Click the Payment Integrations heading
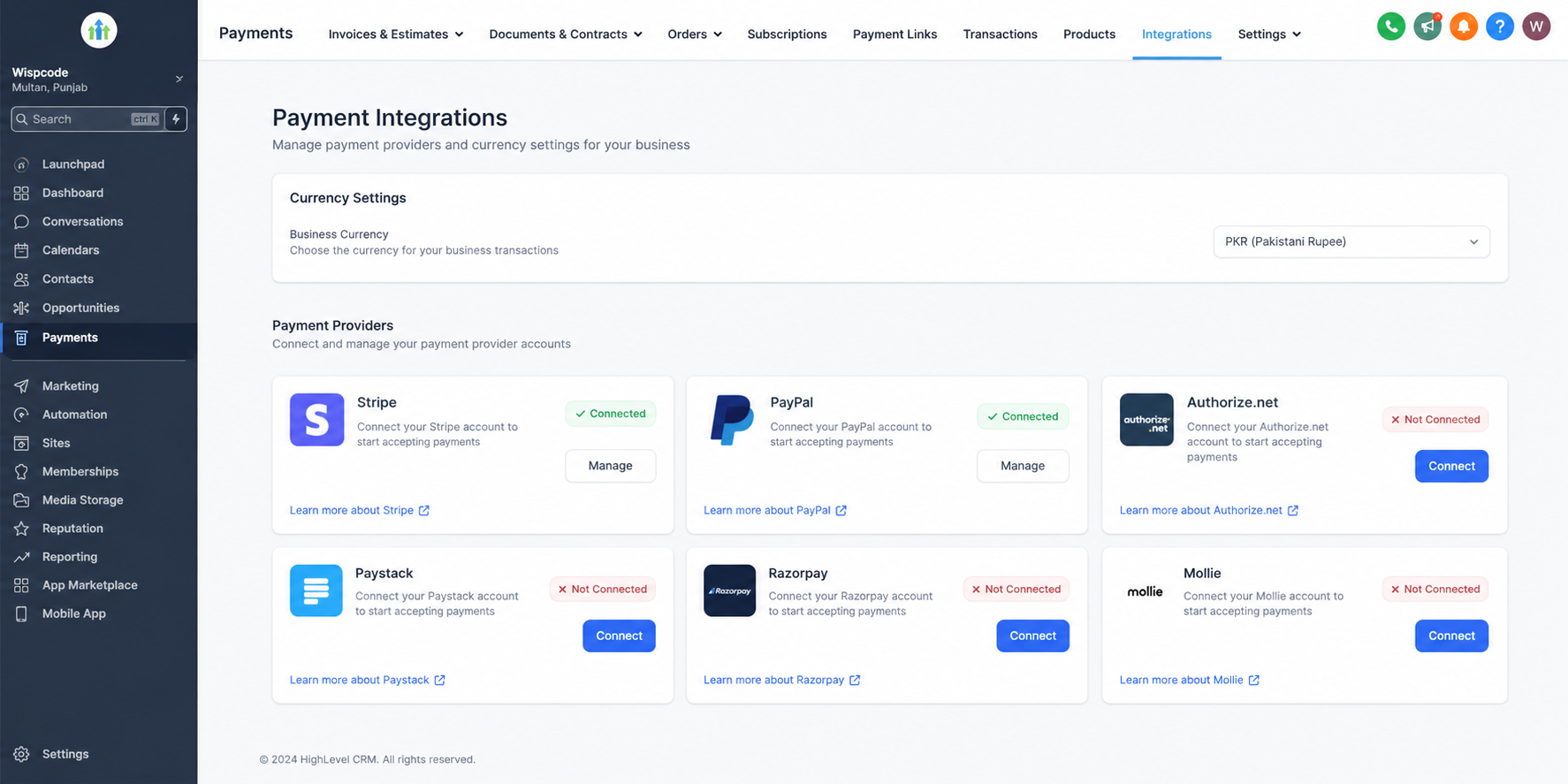 390,118
